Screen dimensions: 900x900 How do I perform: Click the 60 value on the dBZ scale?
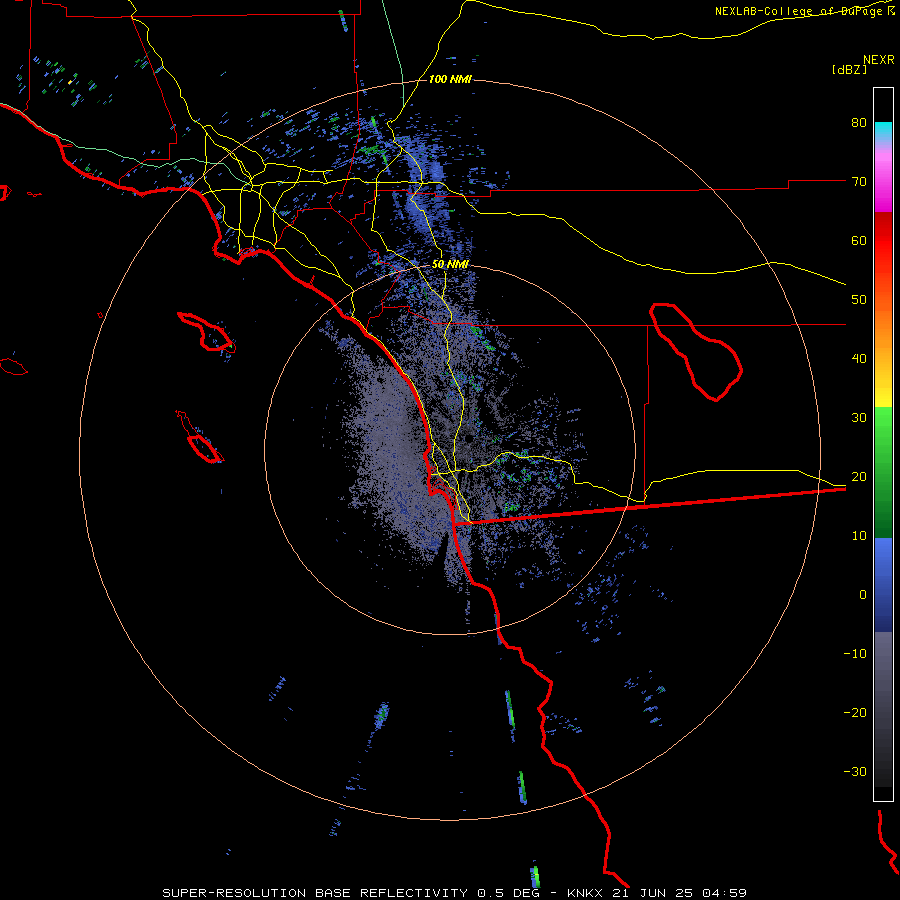pos(859,240)
